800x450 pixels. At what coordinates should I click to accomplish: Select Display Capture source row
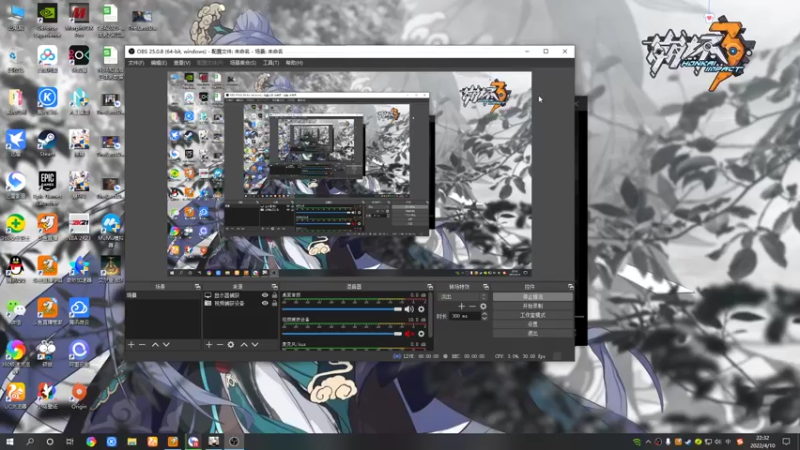pos(240,295)
